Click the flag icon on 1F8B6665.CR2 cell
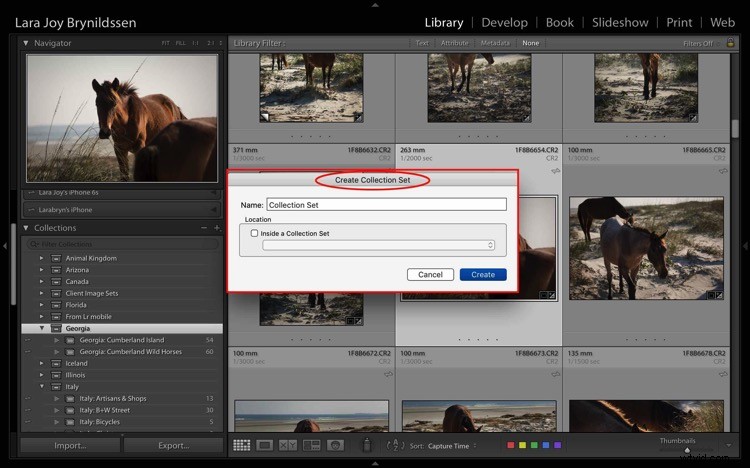The width and height of the screenshot is (750, 468). pos(723,171)
